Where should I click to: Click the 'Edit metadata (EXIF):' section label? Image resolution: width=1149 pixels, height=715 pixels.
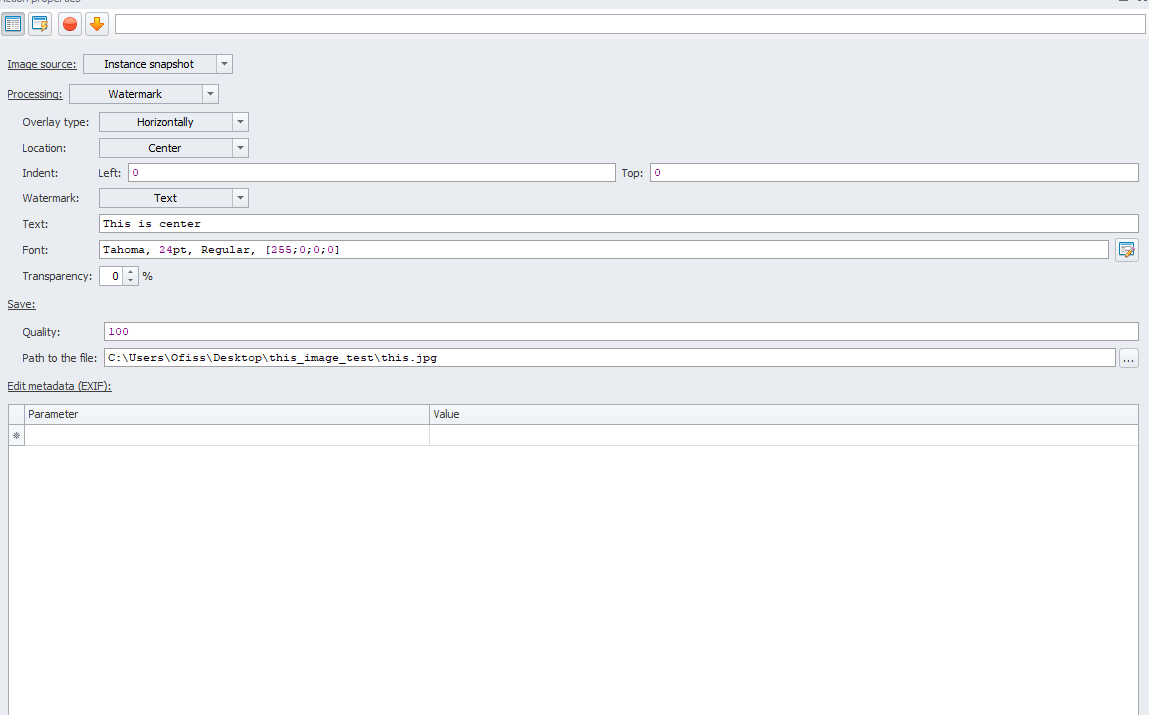click(59, 386)
